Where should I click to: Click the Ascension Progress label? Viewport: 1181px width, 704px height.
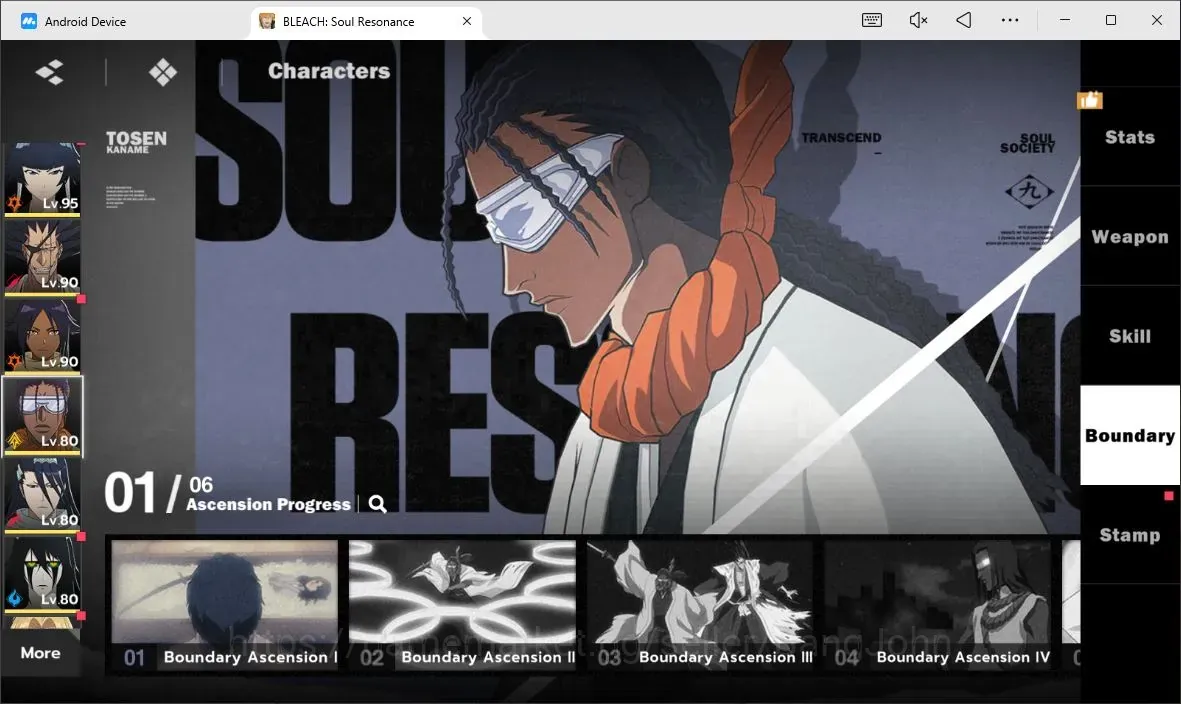(x=268, y=504)
